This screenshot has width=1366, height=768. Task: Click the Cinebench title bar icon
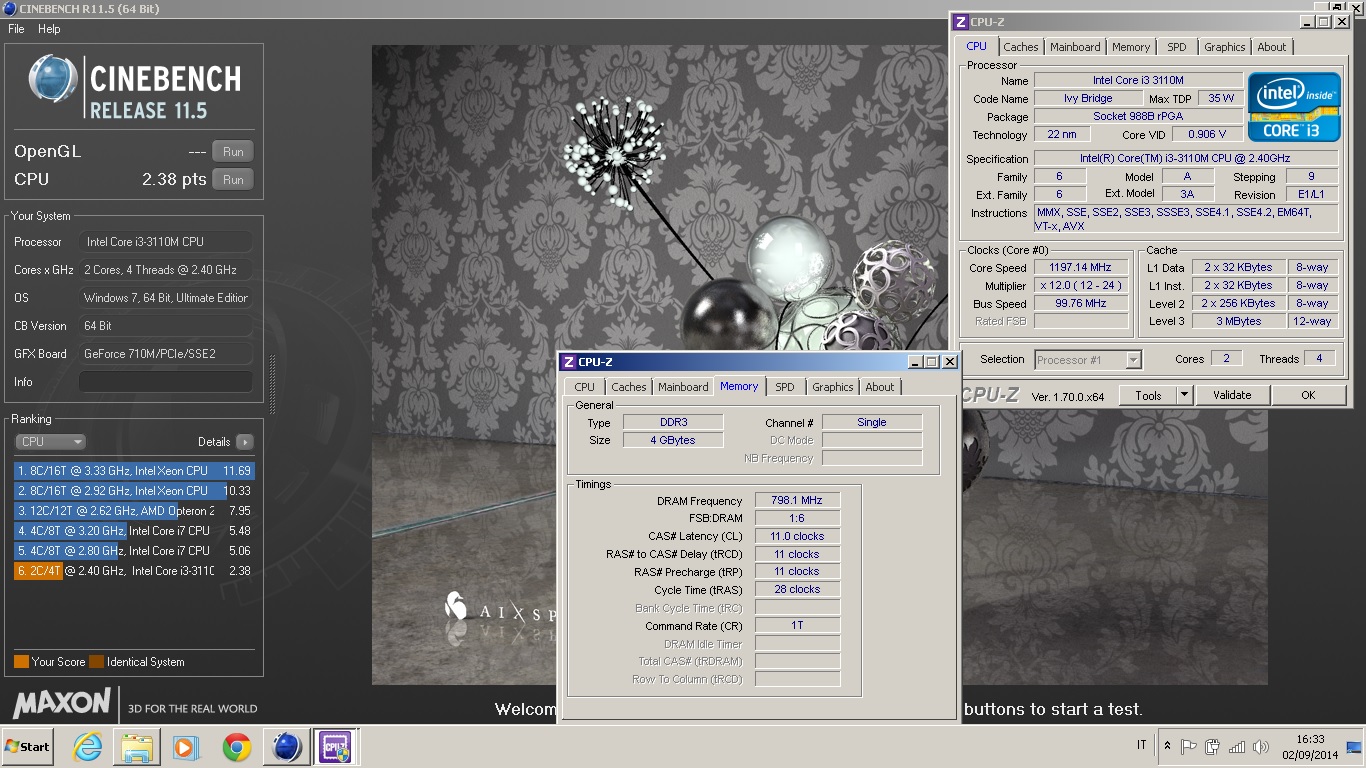click(8, 9)
